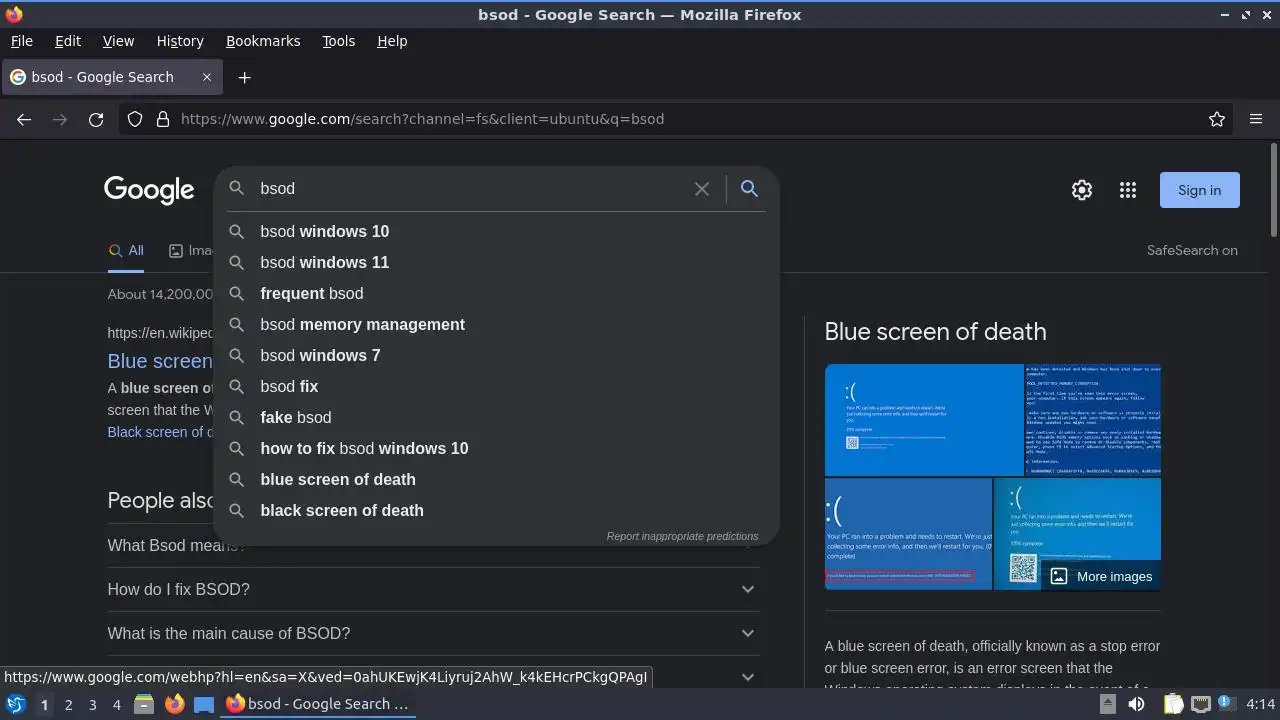This screenshot has height=720, width=1280.
Task: Click the forward navigation arrow
Action: (x=60, y=119)
